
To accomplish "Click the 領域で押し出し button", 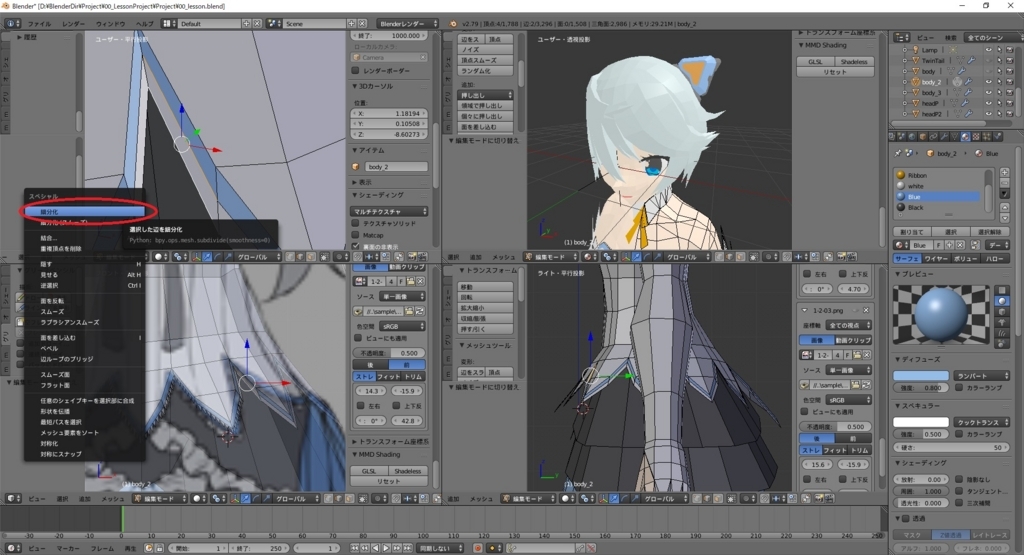I will tap(484, 105).
